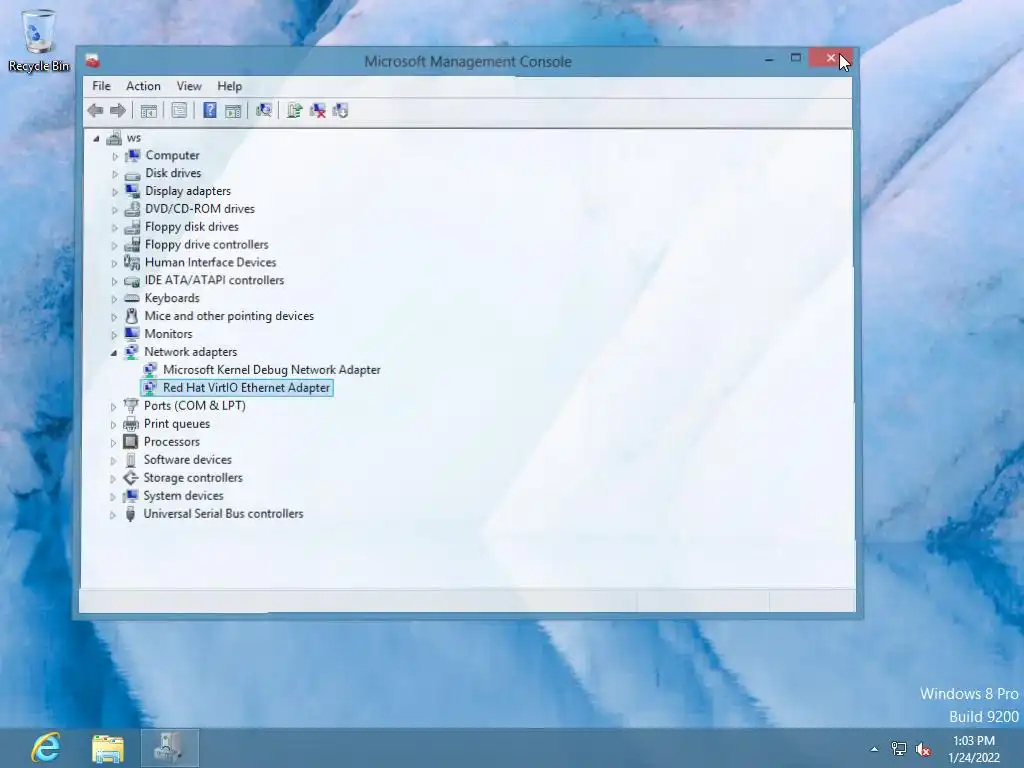The height and width of the screenshot is (768, 1024).
Task: Click the Universal Serial Bus controllers icon
Action: (x=130, y=514)
